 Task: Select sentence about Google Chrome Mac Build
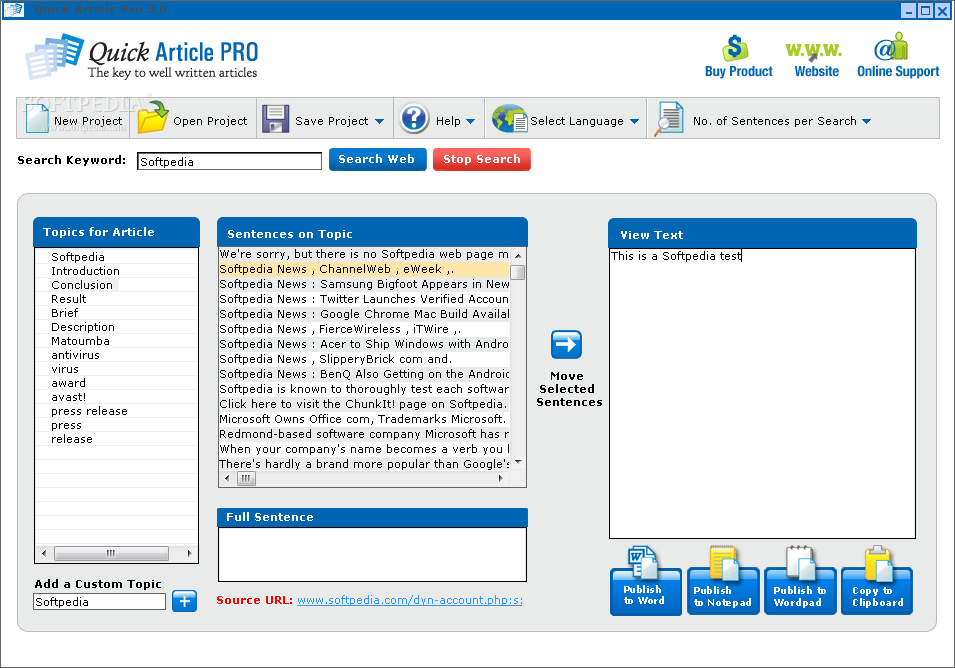pyautogui.click(x=364, y=314)
